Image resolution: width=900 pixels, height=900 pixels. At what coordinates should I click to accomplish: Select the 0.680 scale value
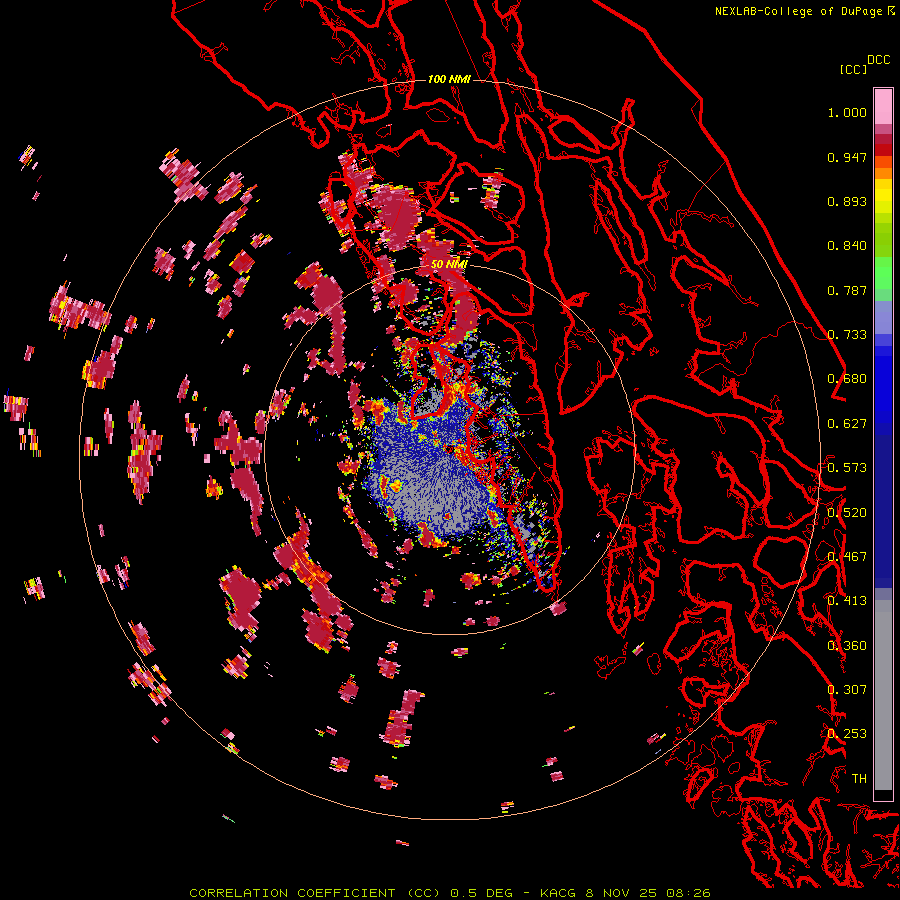[847, 379]
